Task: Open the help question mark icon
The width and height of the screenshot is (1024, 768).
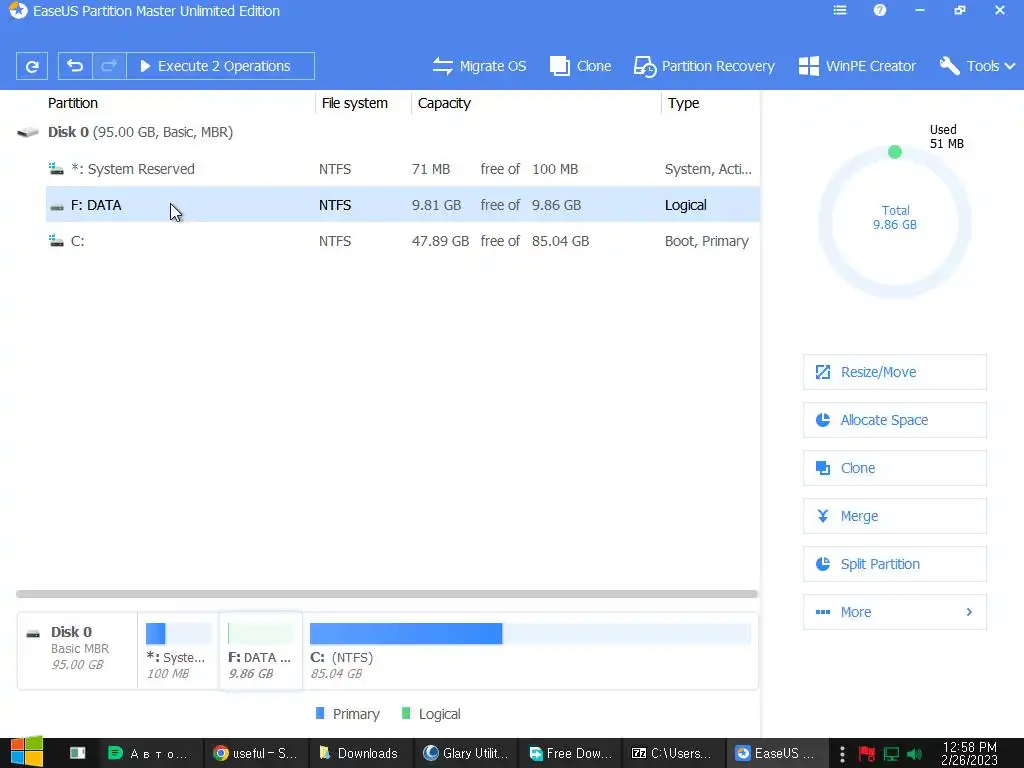Action: coord(880,10)
